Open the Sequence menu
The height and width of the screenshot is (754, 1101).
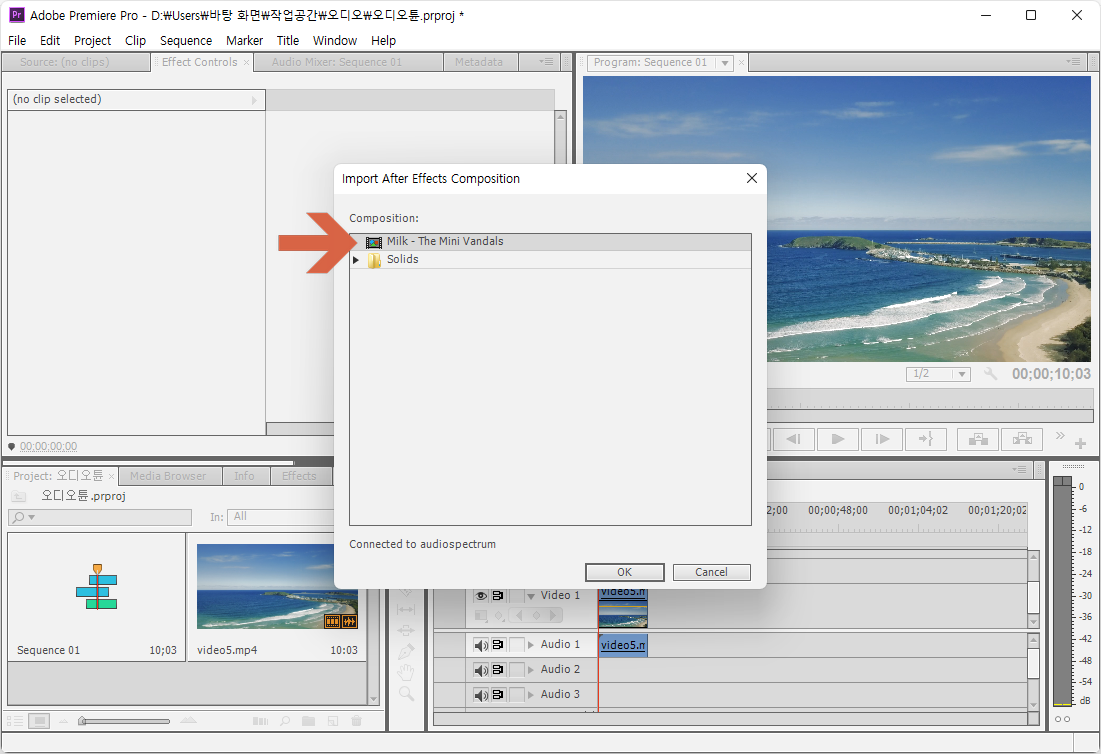[185, 41]
